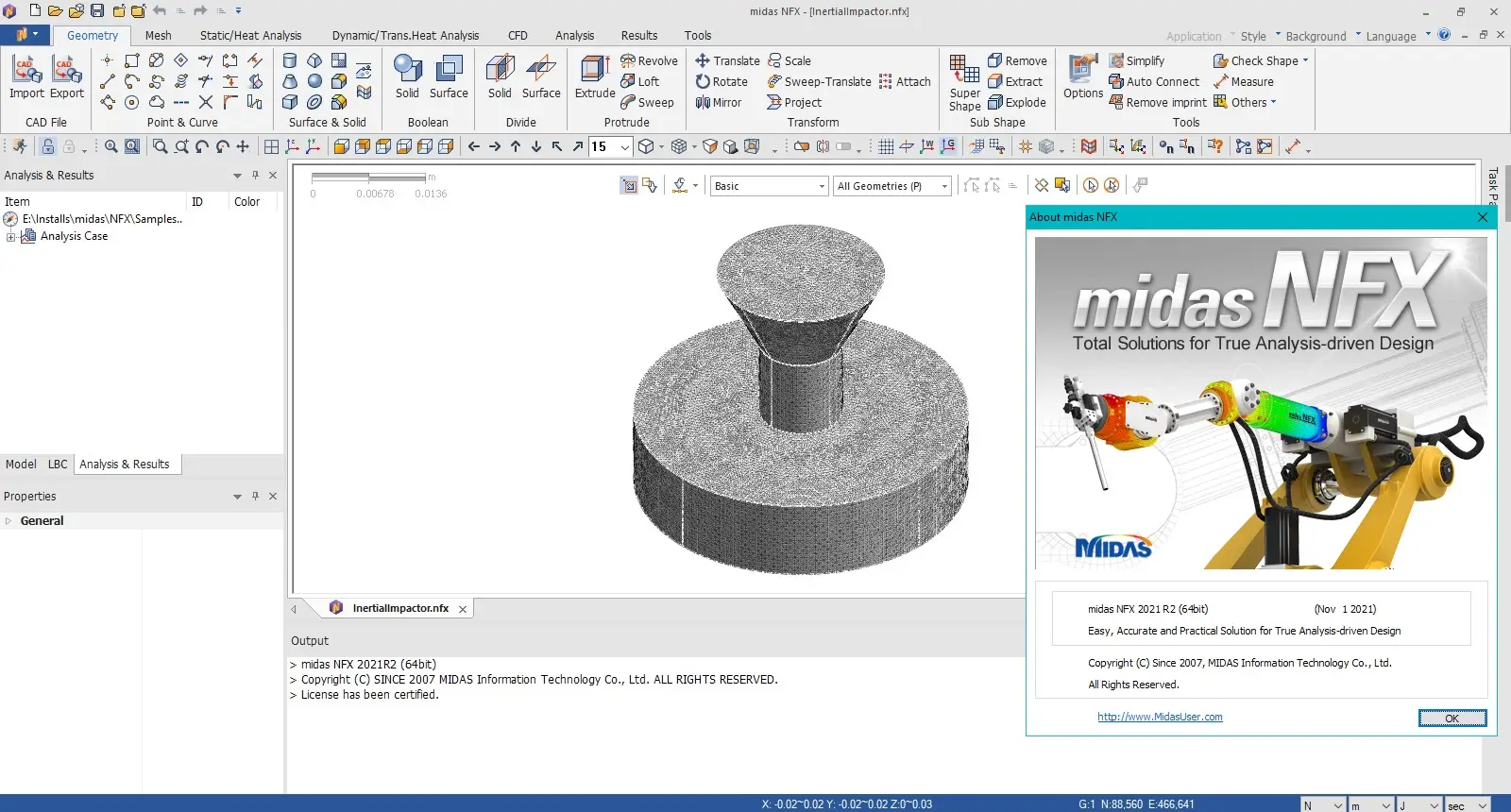Toggle the highlighted lock icon

[47, 146]
